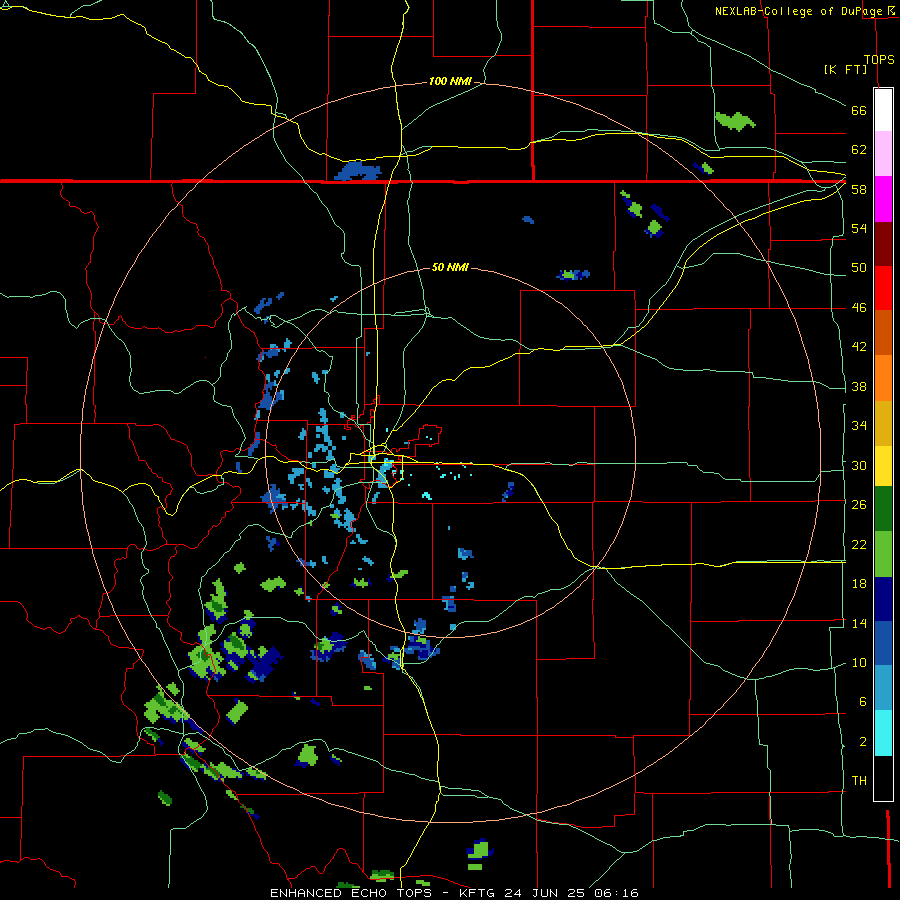Click the navy blue swatch between 18 and 14
Viewport: 900px width, 900px height.
tap(883, 599)
